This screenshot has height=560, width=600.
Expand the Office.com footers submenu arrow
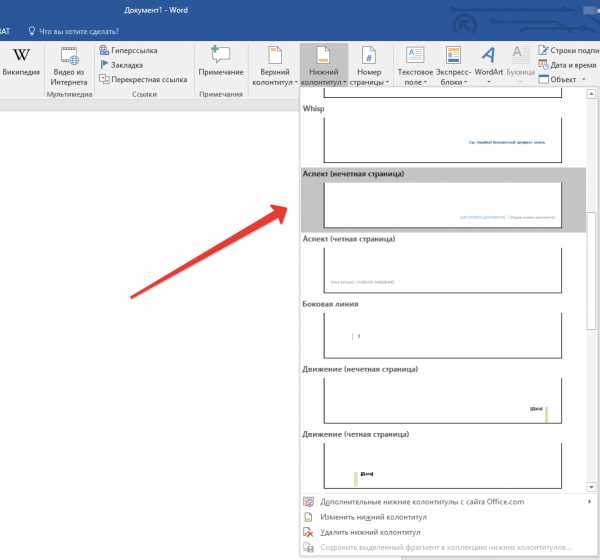[589, 502]
